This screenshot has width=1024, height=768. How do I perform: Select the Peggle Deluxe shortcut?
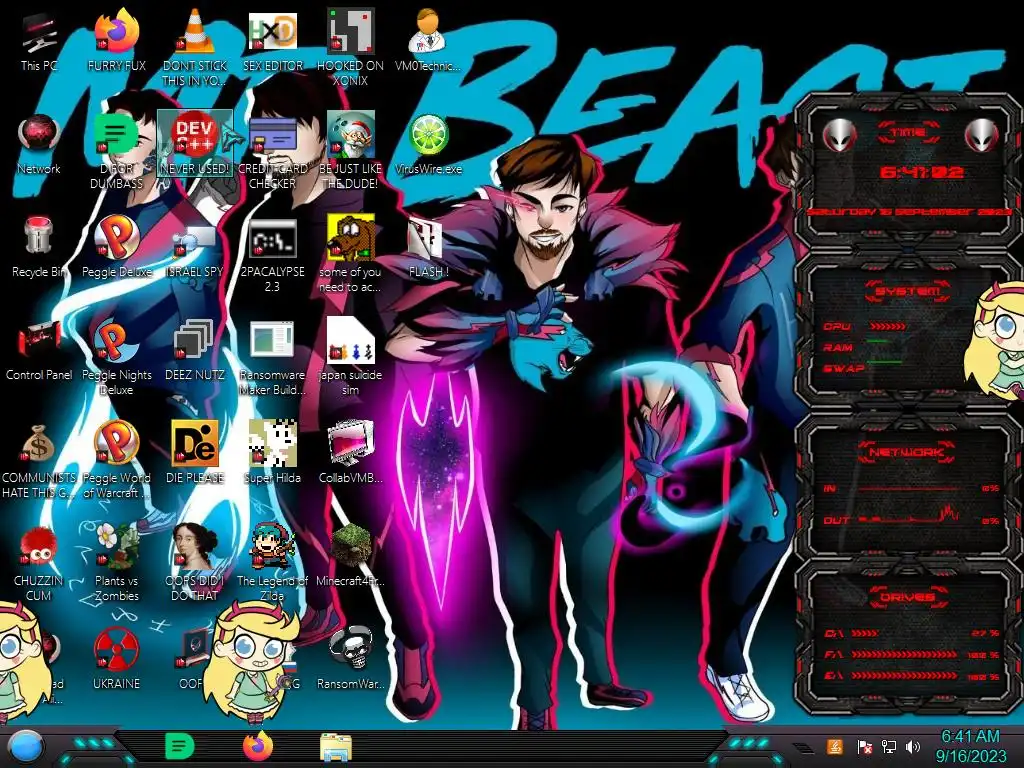pos(117,247)
